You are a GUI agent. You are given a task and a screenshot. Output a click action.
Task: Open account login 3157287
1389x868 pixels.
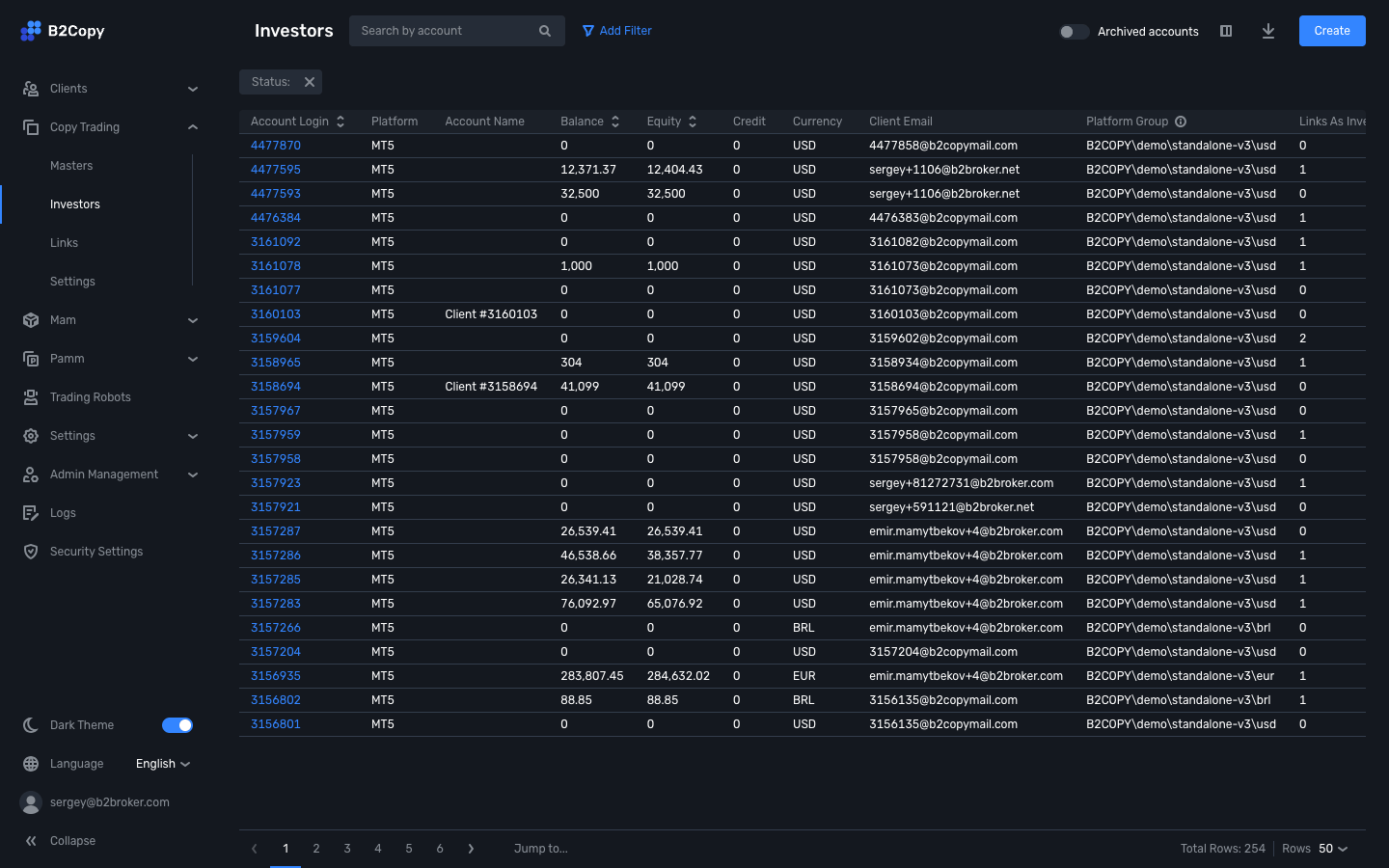(x=276, y=531)
